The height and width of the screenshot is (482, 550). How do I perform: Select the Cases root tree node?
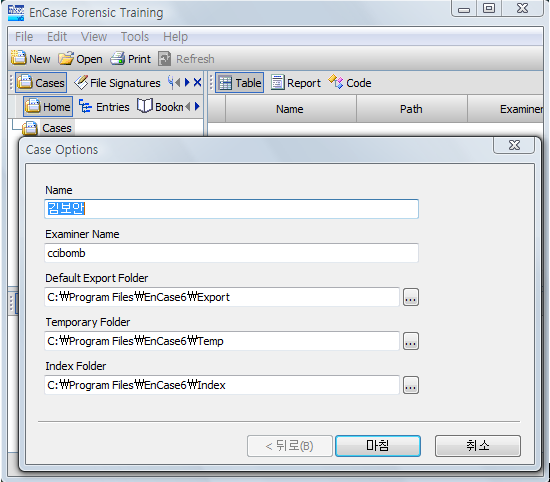[x=47, y=128]
